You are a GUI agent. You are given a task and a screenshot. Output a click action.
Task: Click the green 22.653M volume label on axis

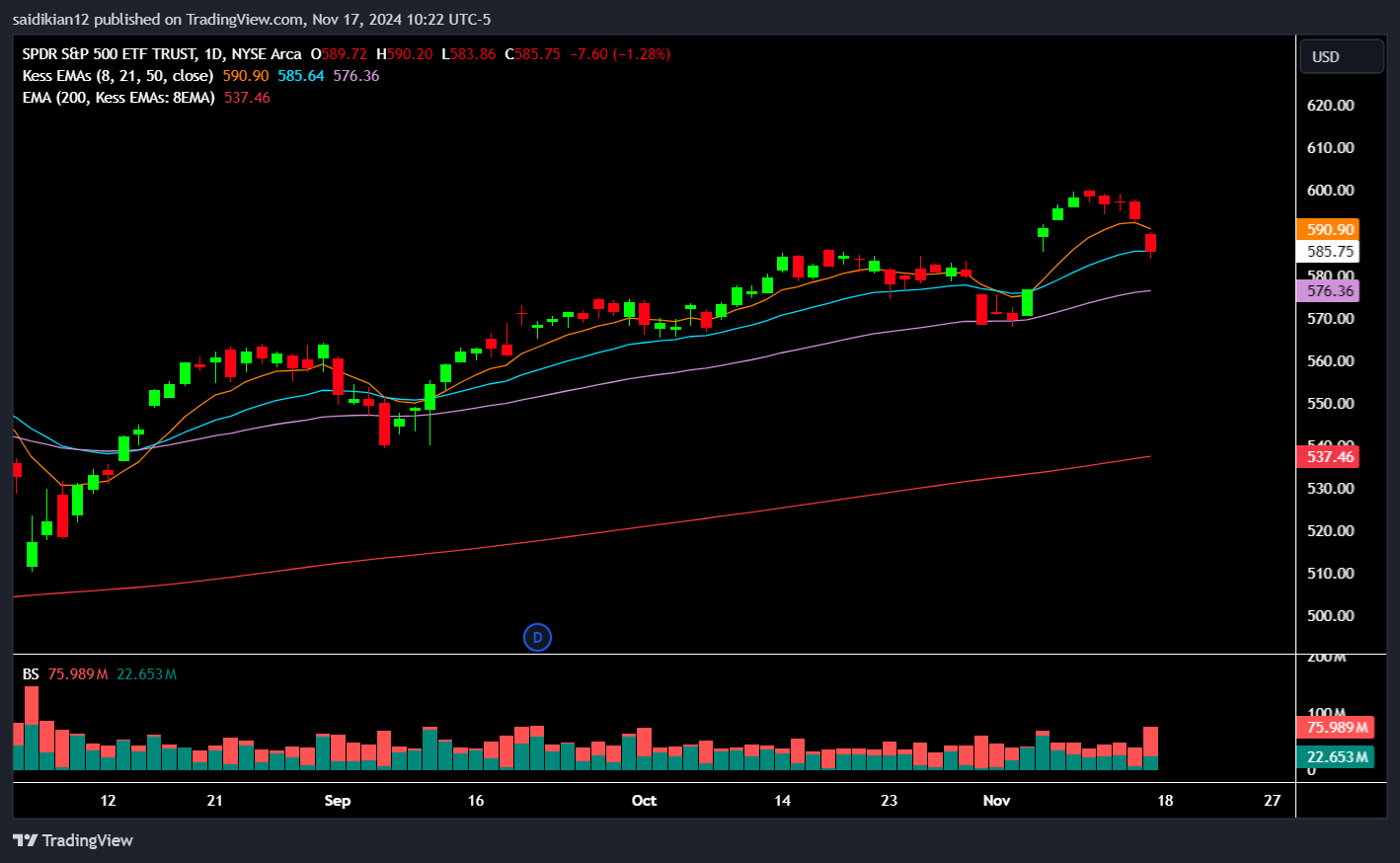pos(1336,756)
